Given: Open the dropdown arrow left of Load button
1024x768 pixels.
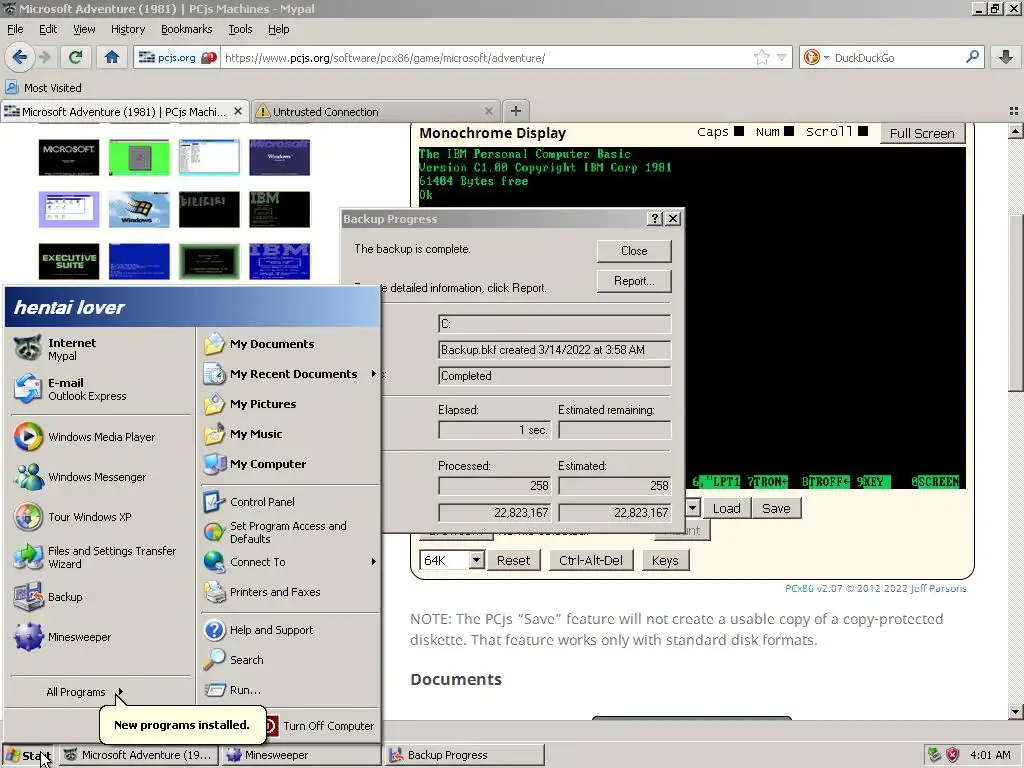Looking at the screenshot, I should click(x=693, y=508).
